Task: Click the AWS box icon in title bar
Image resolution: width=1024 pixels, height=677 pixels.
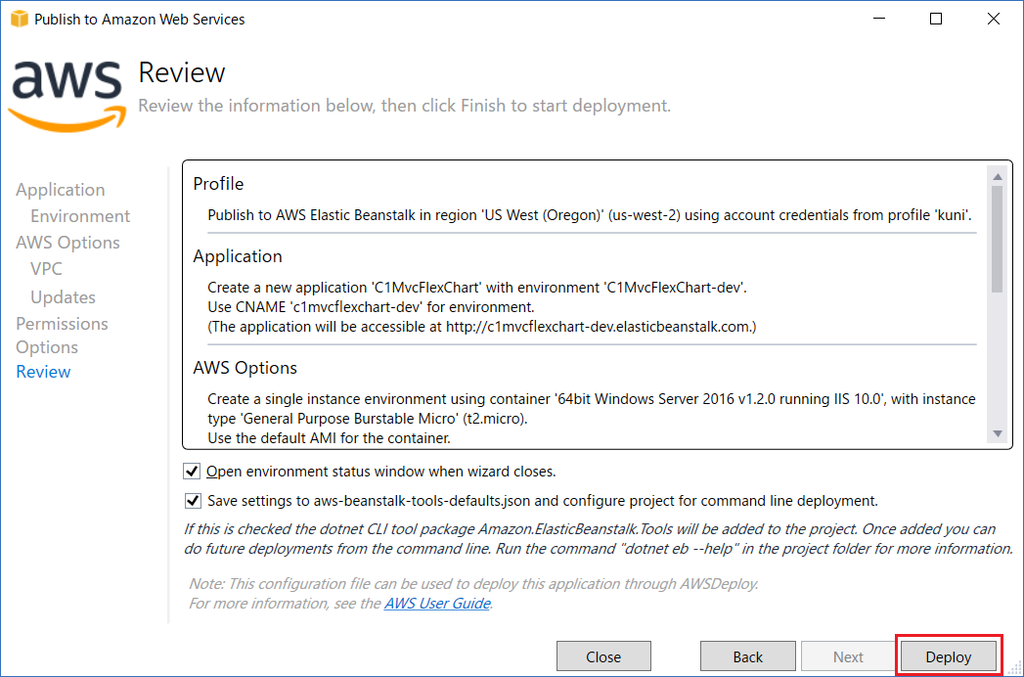Action: pyautogui.click(x=20, y=19)
